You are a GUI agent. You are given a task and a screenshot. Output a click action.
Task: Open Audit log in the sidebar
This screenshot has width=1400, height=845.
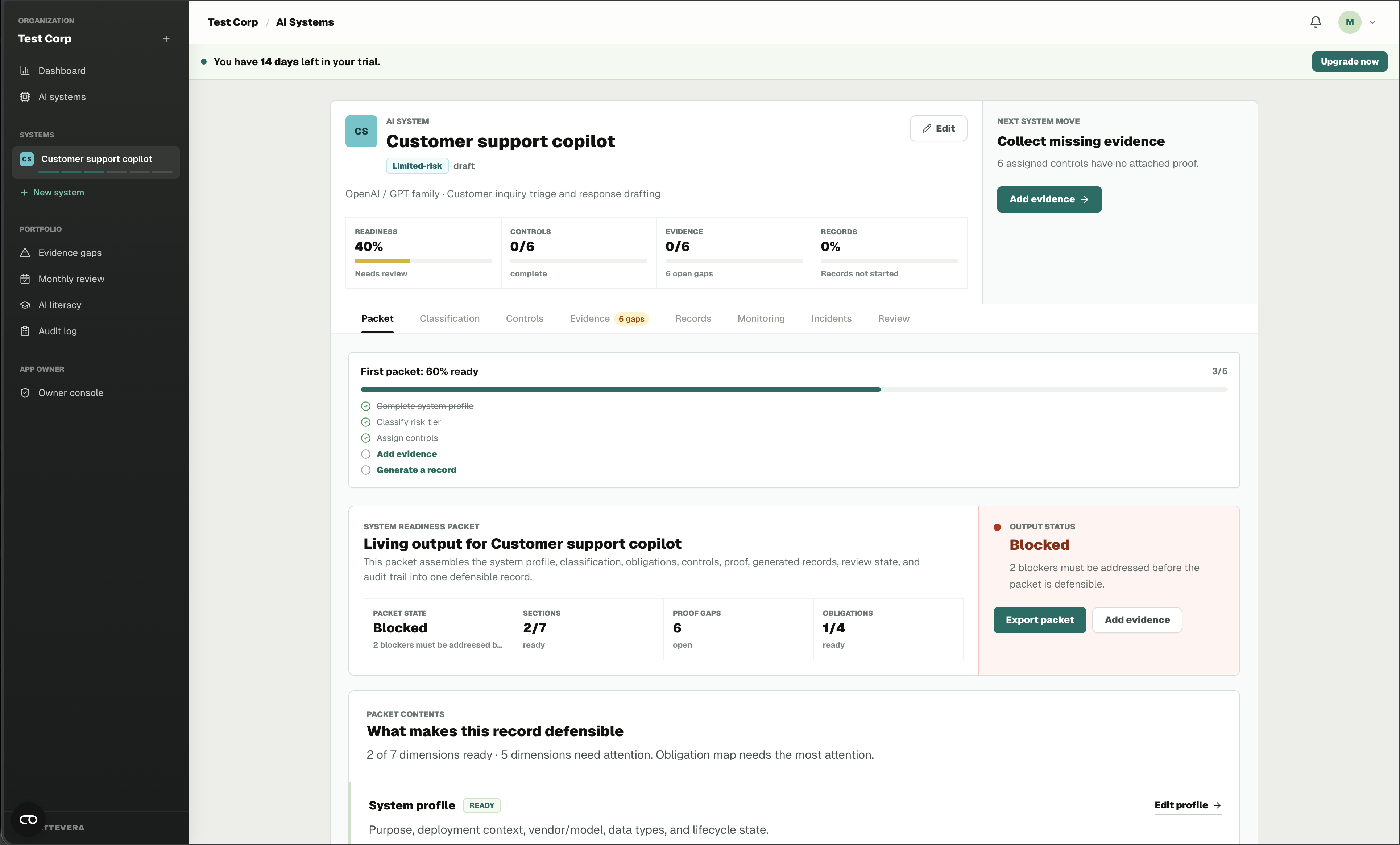(x=96, y=331)
